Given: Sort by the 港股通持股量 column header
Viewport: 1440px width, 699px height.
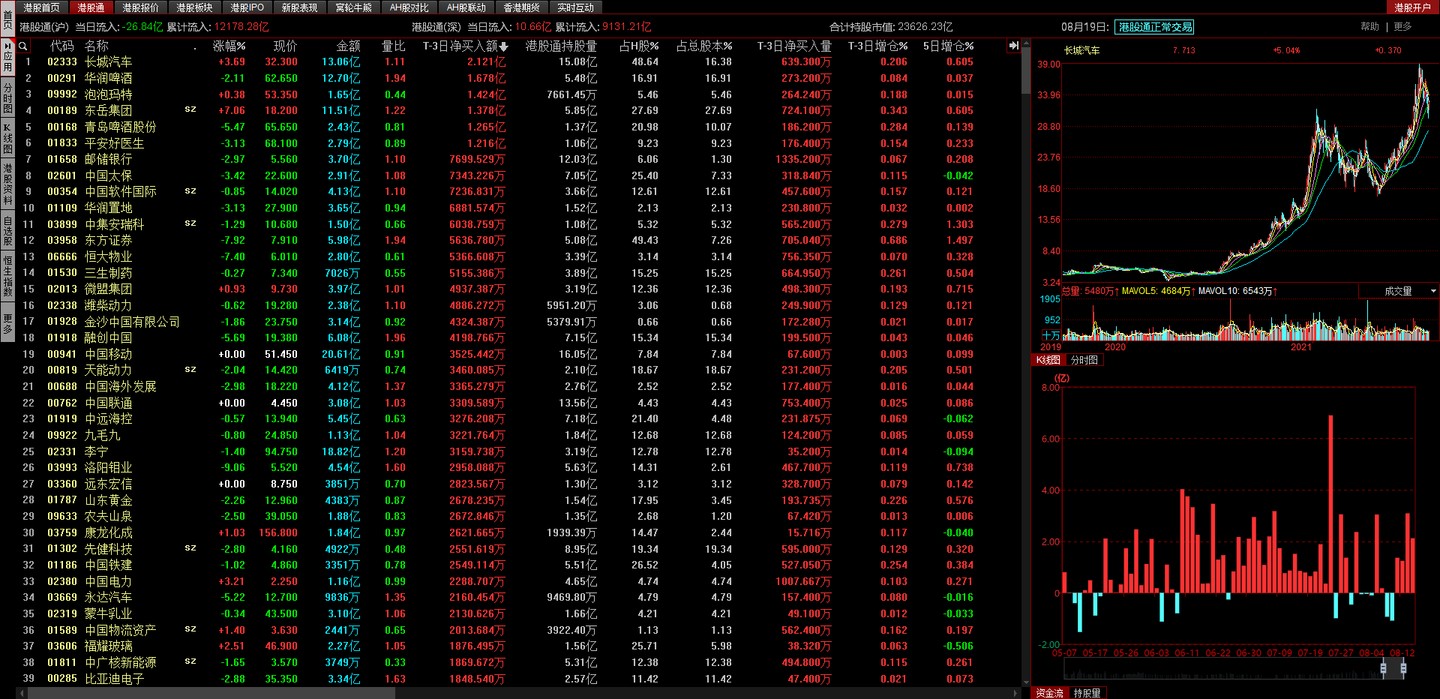Looking at the screenshot, I should point(560,46).
